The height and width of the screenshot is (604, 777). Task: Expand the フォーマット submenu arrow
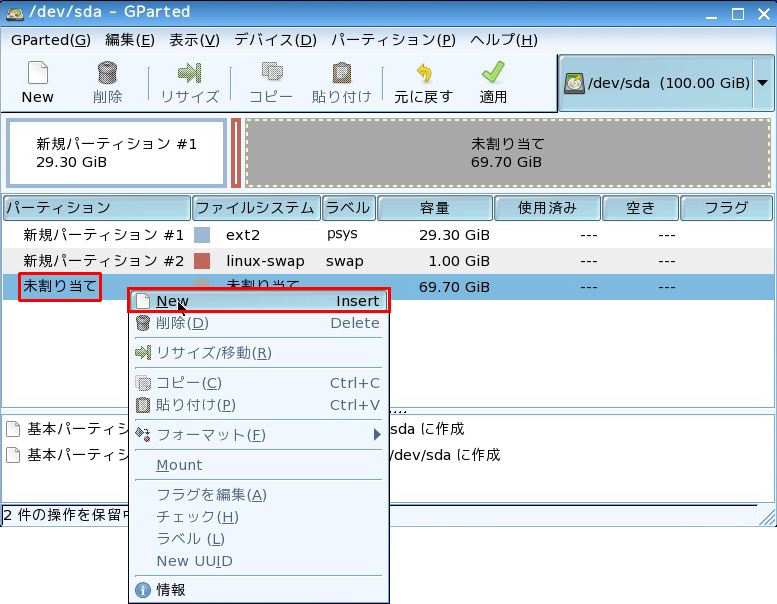tap(377, 435)
